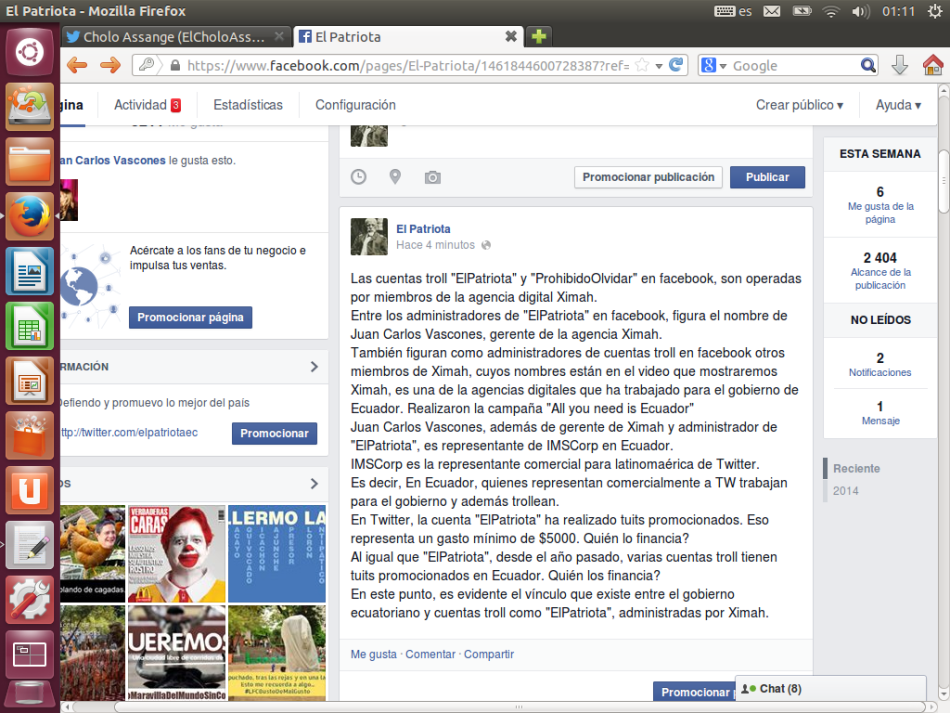Switch to Cholo Assange Twitter tab
This screenshot has height=713, width=950.
tap(174, 37)
